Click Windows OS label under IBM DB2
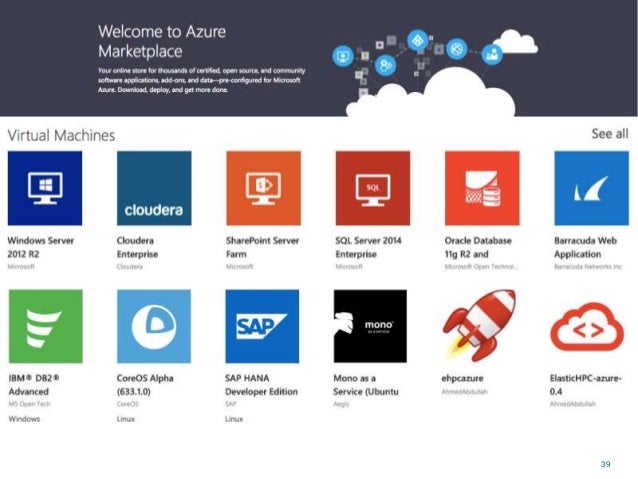This screenshot has height=479, width=638. pos(24,419)
